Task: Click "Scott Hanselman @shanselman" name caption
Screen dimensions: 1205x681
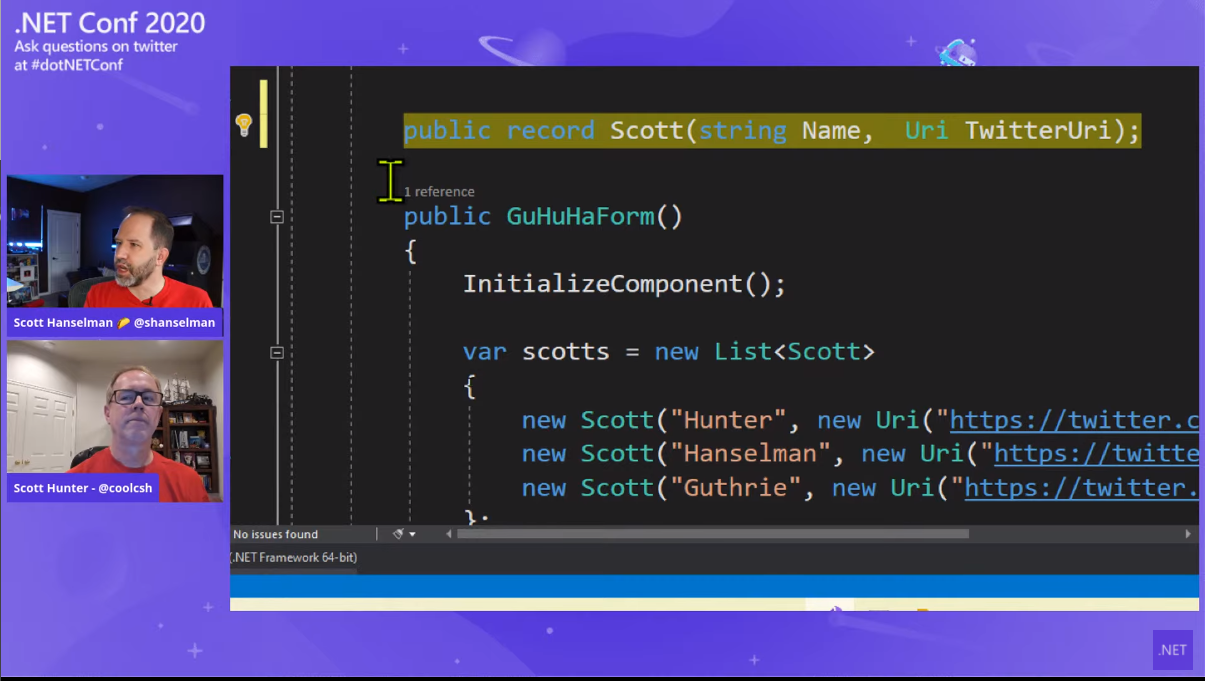Action: pos(115,323)
